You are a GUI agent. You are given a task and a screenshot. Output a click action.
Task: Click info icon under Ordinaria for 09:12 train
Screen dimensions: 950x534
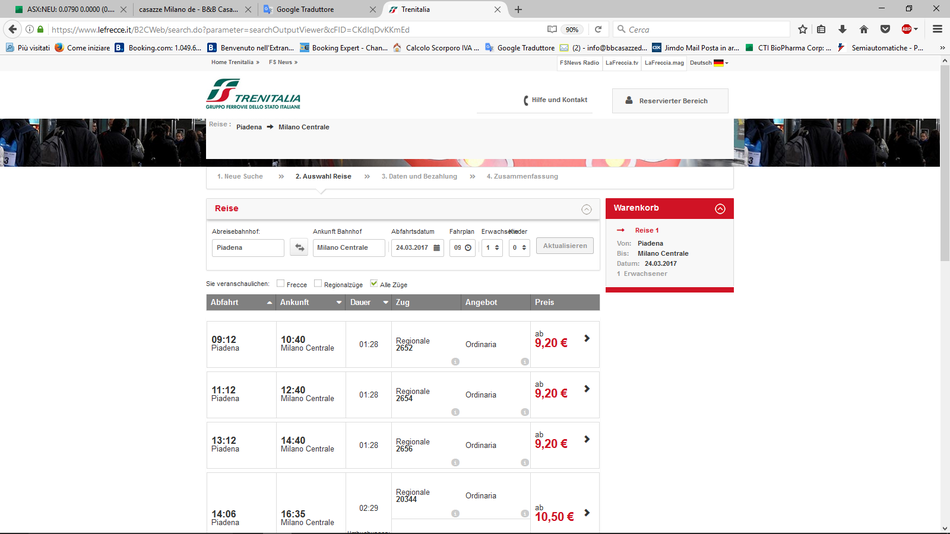(x=525, y=362)
